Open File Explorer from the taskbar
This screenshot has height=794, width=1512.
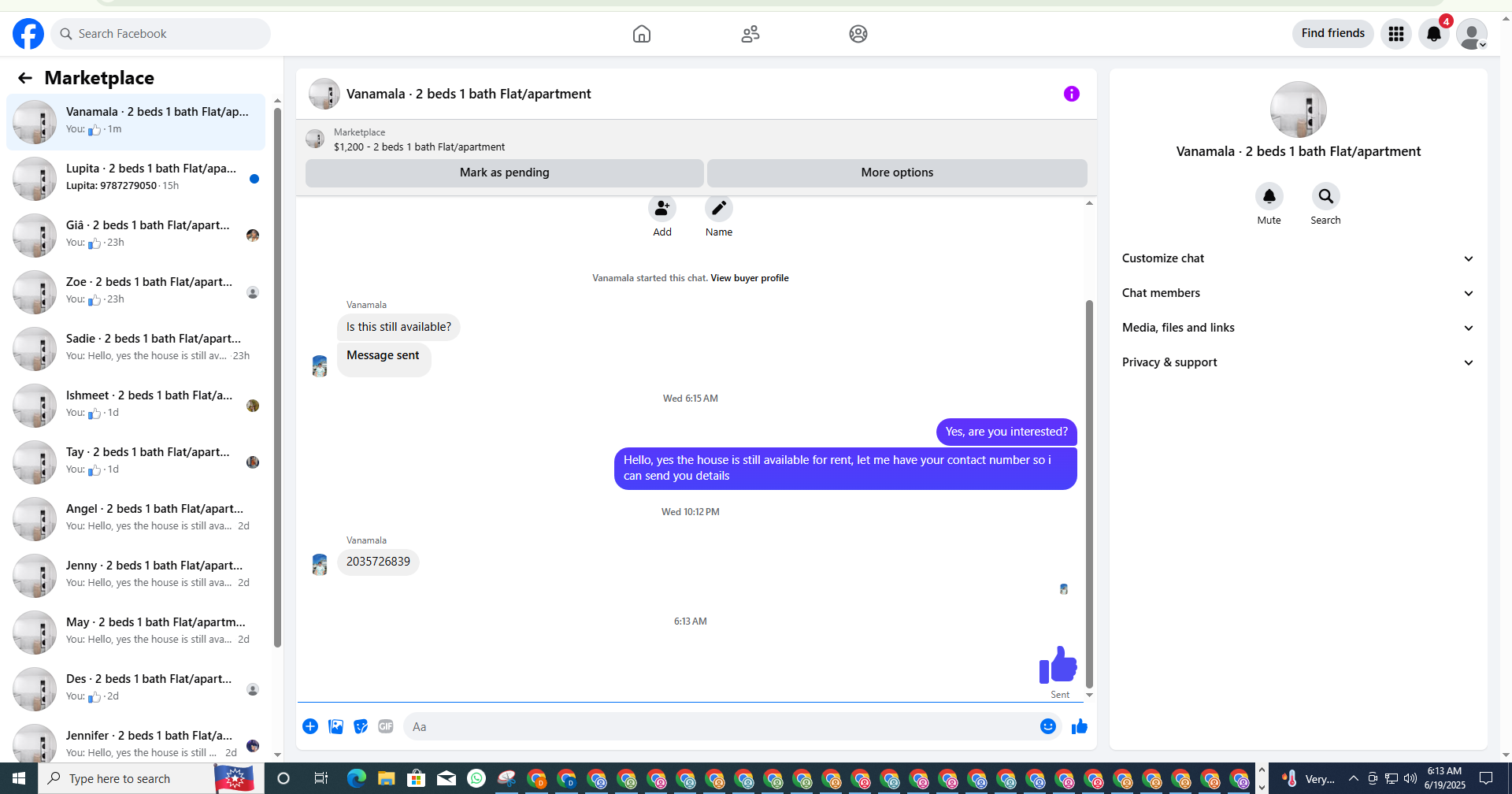click(x=386, y=778)
